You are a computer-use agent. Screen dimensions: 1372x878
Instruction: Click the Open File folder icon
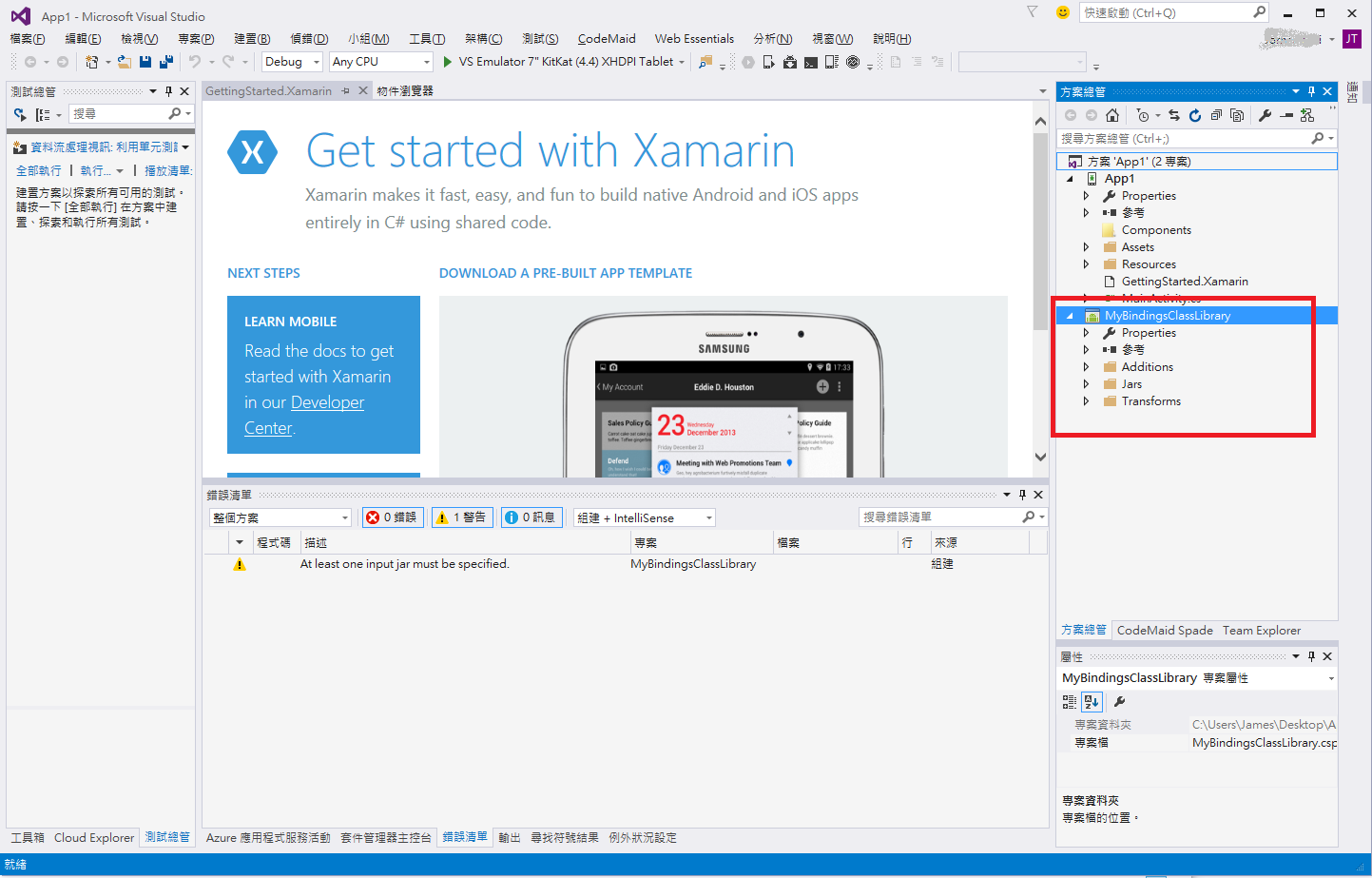coord(124,62)
